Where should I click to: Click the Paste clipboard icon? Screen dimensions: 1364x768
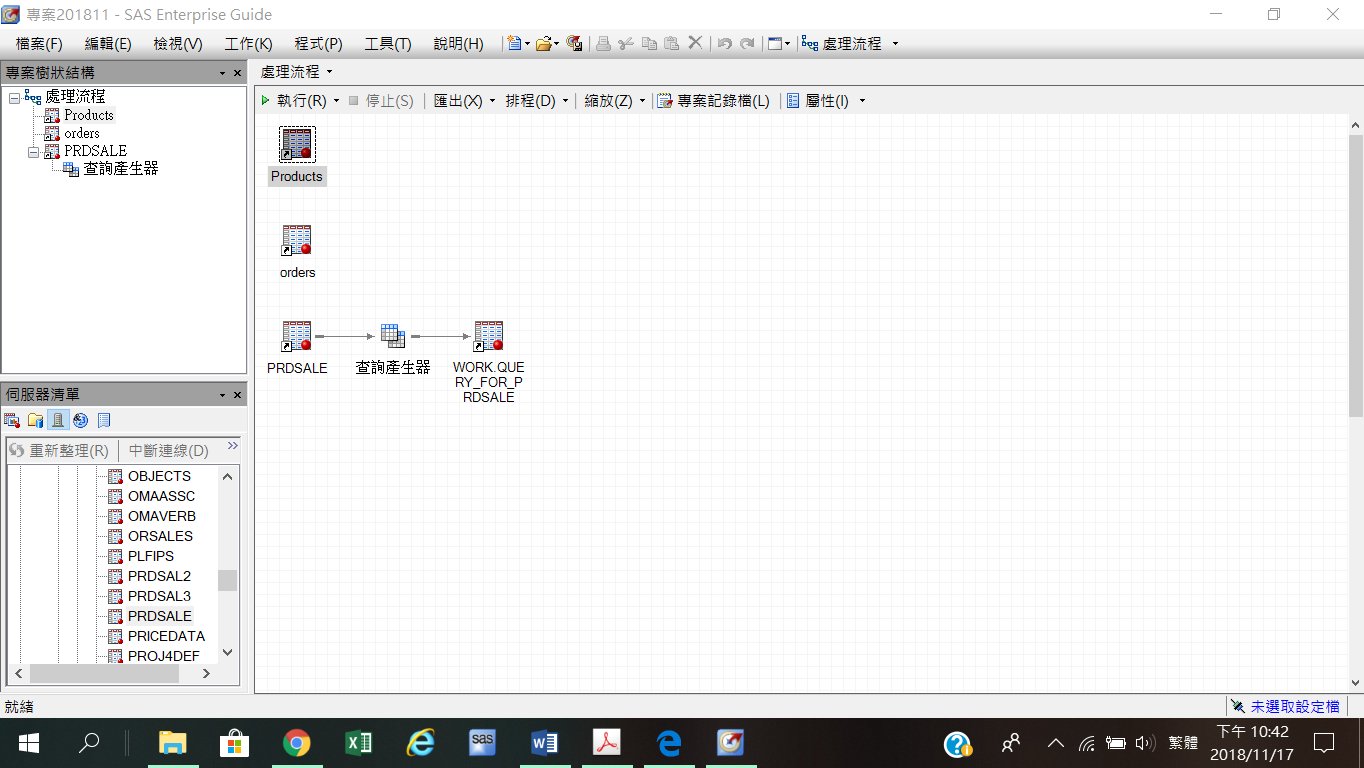(671, 43)
